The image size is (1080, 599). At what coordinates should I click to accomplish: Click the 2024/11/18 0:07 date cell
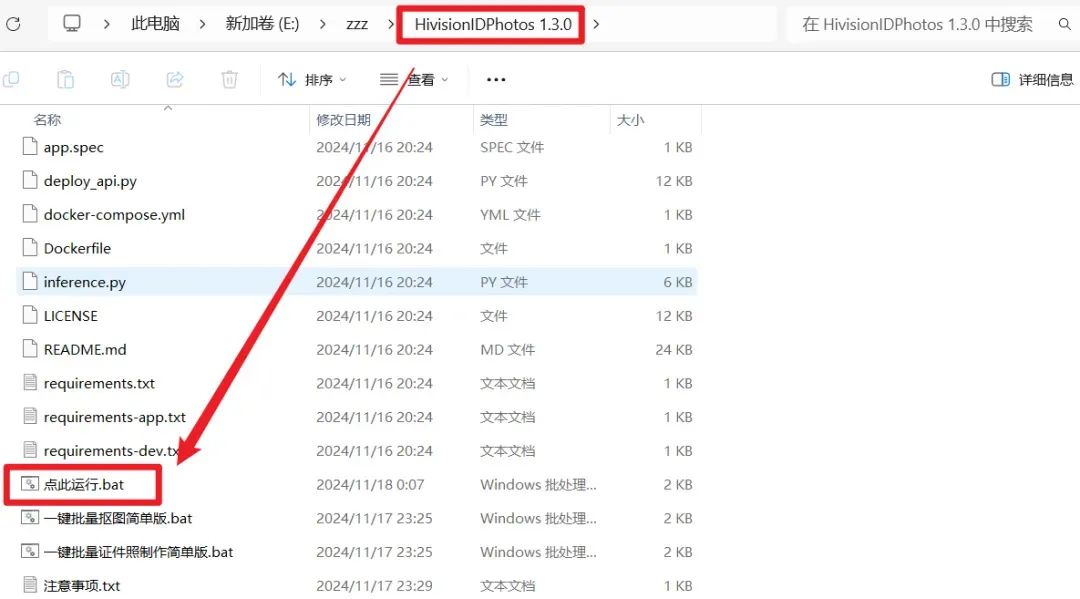click(370, 485)
